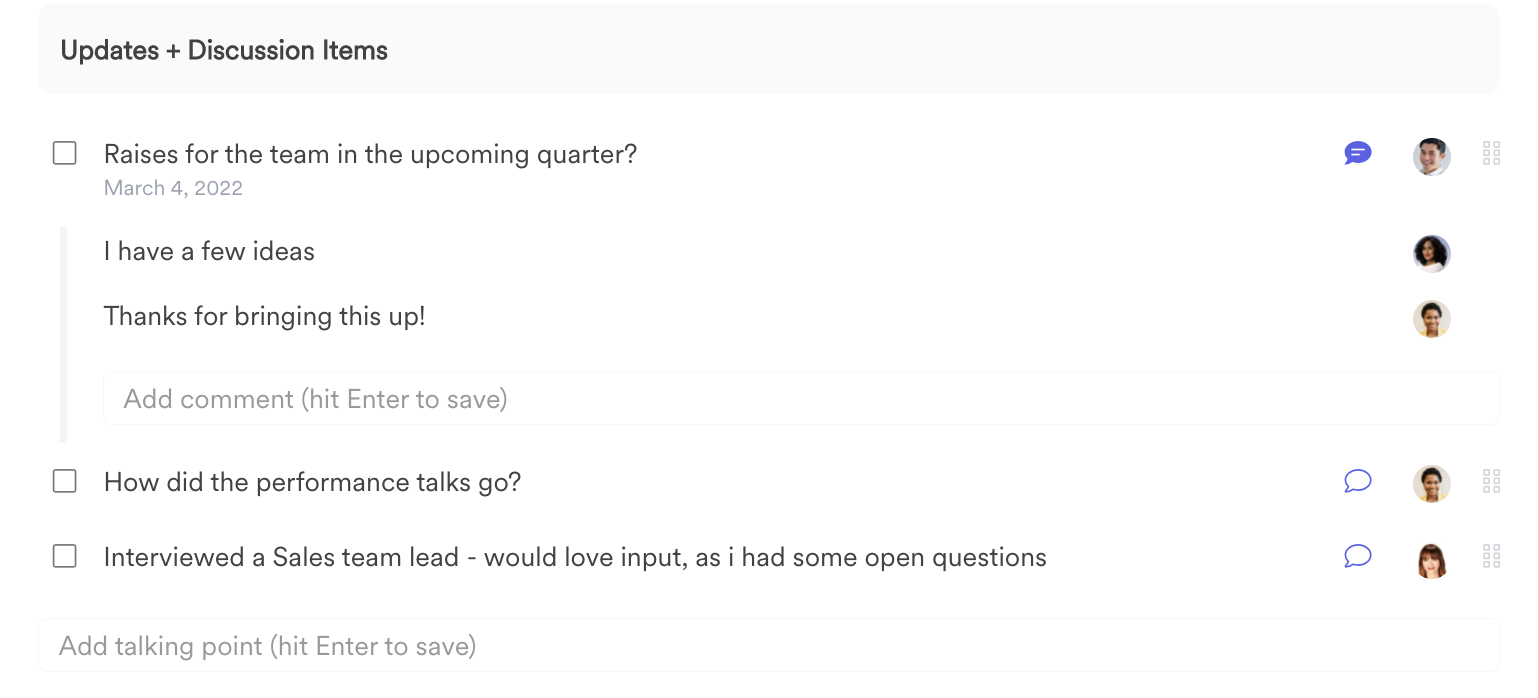Check the performance talks checkbox
1538x698 pixels.
tap(65, 482)
